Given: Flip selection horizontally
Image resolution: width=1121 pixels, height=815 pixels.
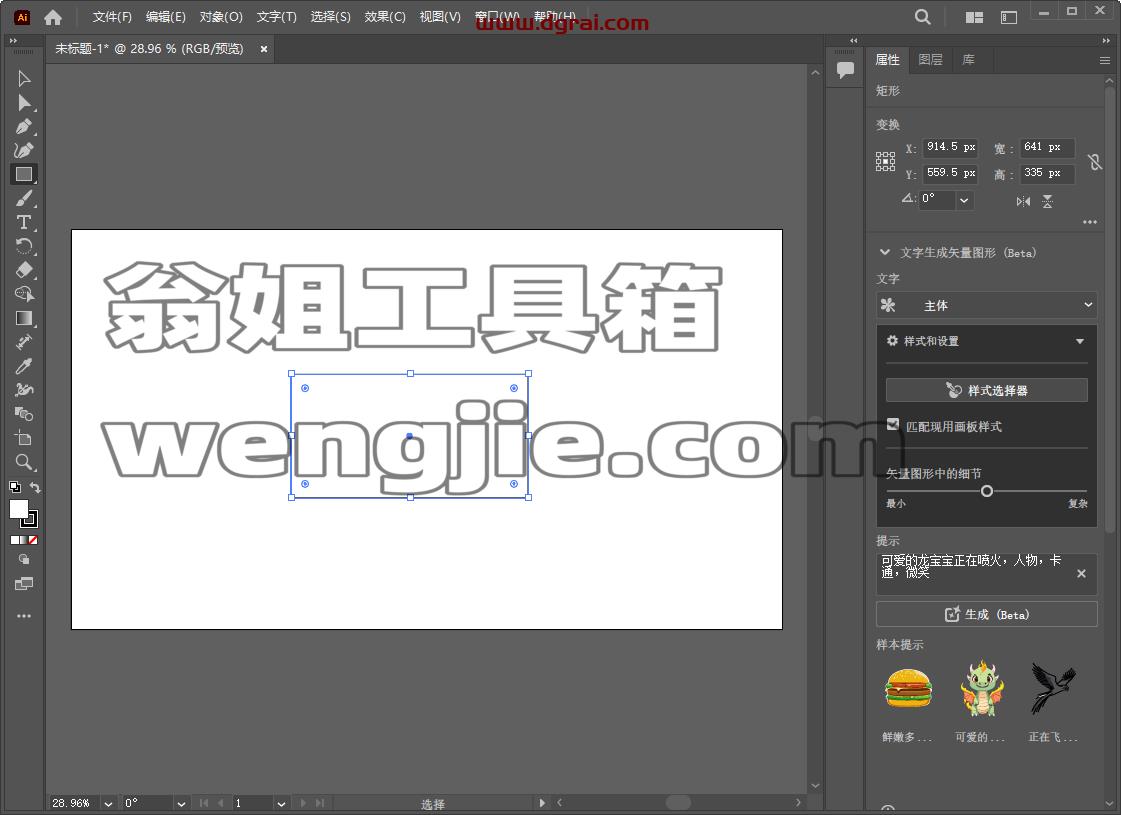Looking at the screenshot, I should coord(1023,202).
